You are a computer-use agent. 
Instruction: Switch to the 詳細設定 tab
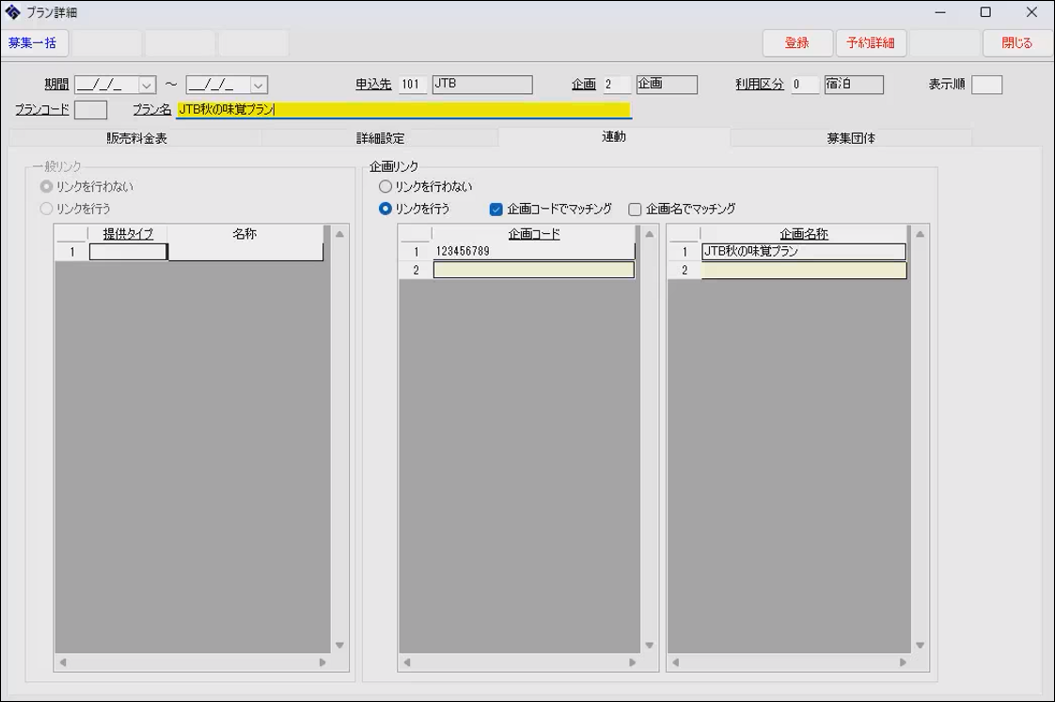tap(380, 138)
